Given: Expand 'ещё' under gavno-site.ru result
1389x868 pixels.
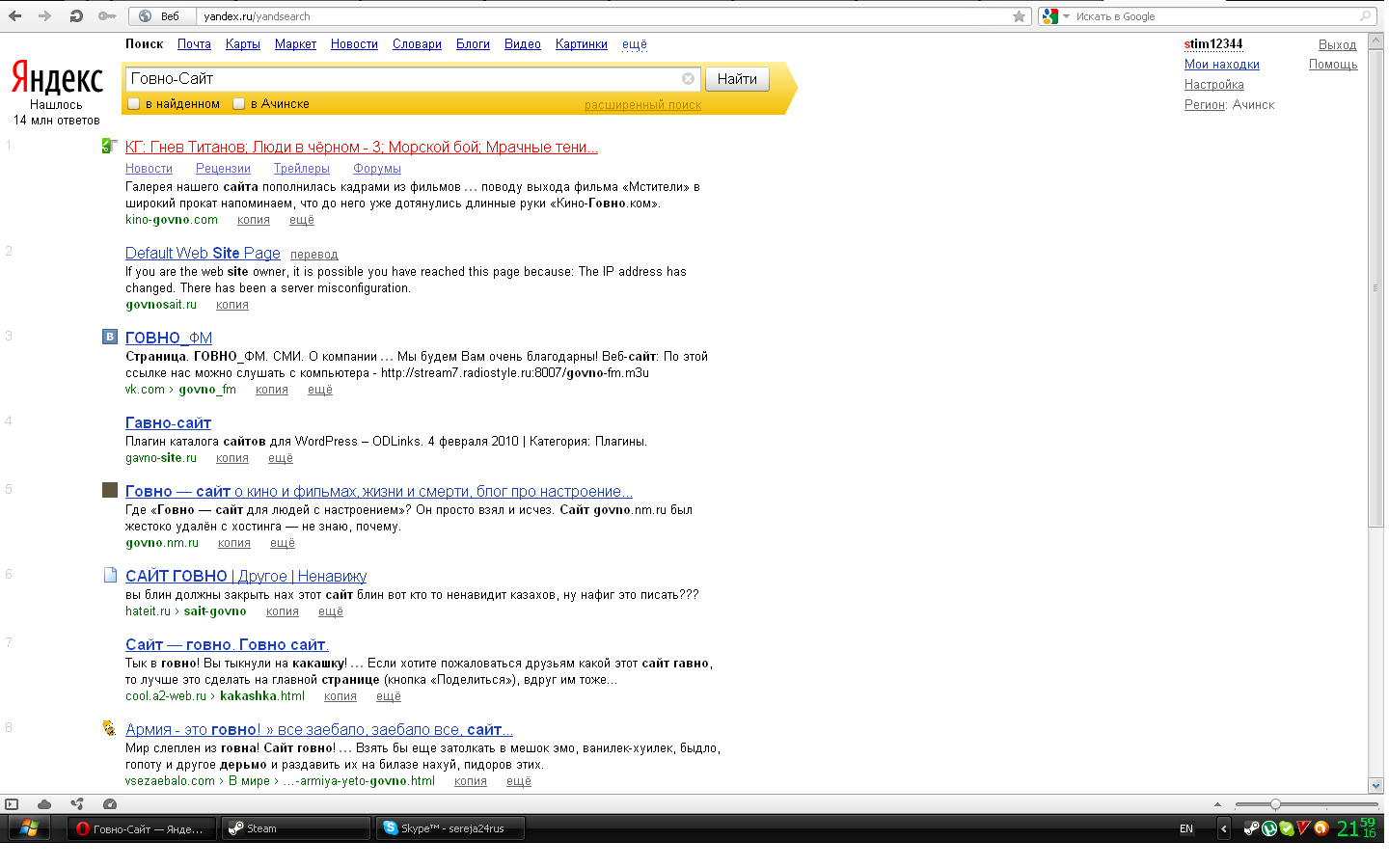Looking at the screenshot, I should coord(281,458).
